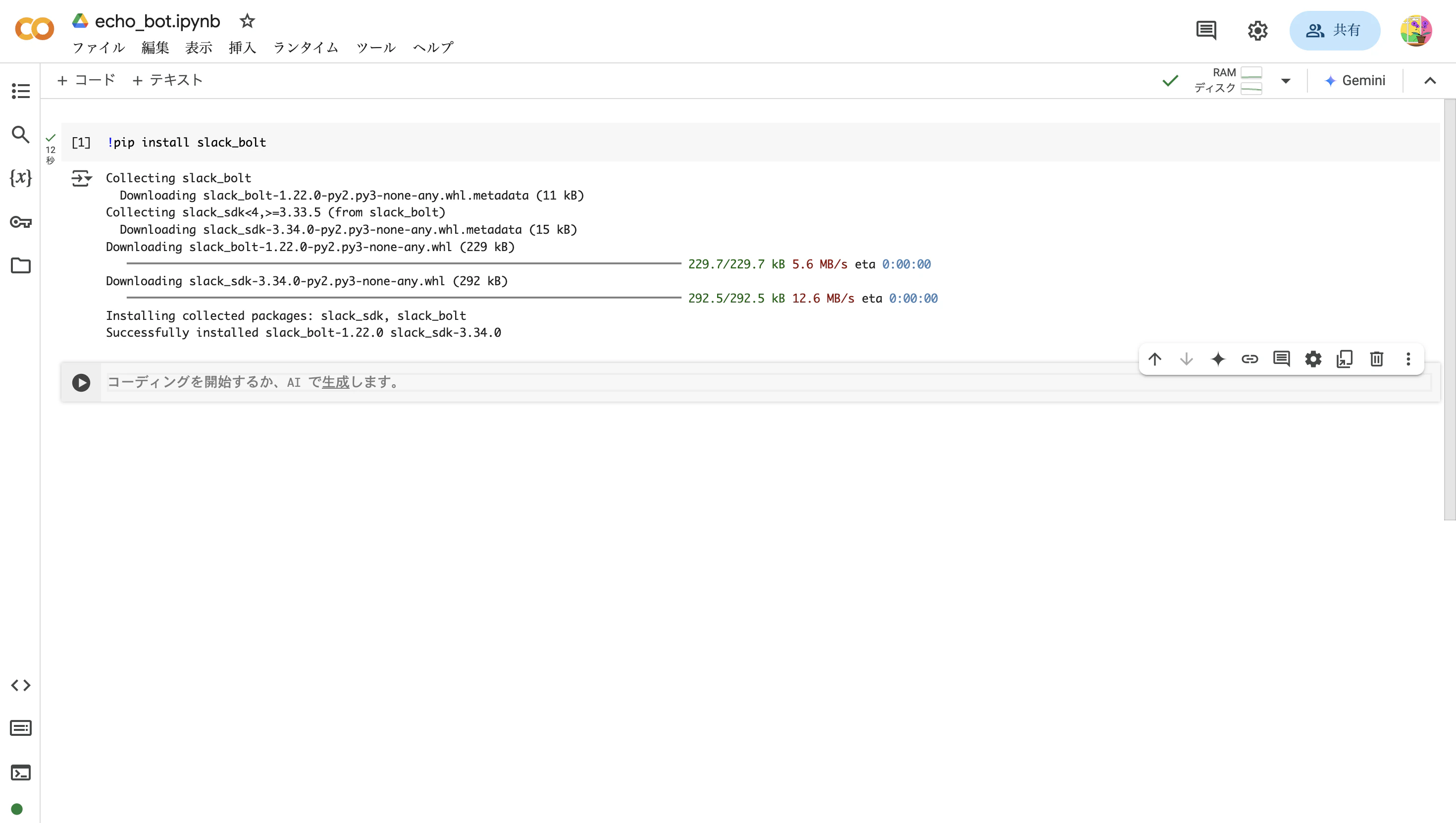Click the cell 1 execution count [1]
The width and height of the screenshot is (1456, 823).
pos(81,143)
